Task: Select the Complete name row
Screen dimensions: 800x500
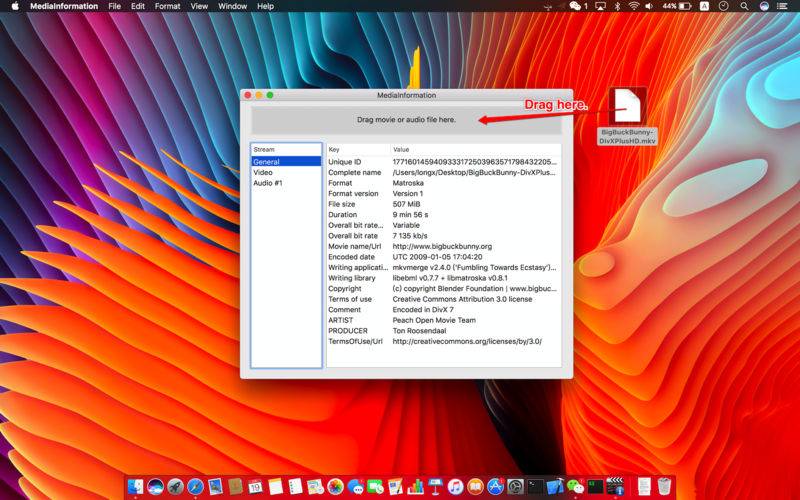Action: point(443,172)
